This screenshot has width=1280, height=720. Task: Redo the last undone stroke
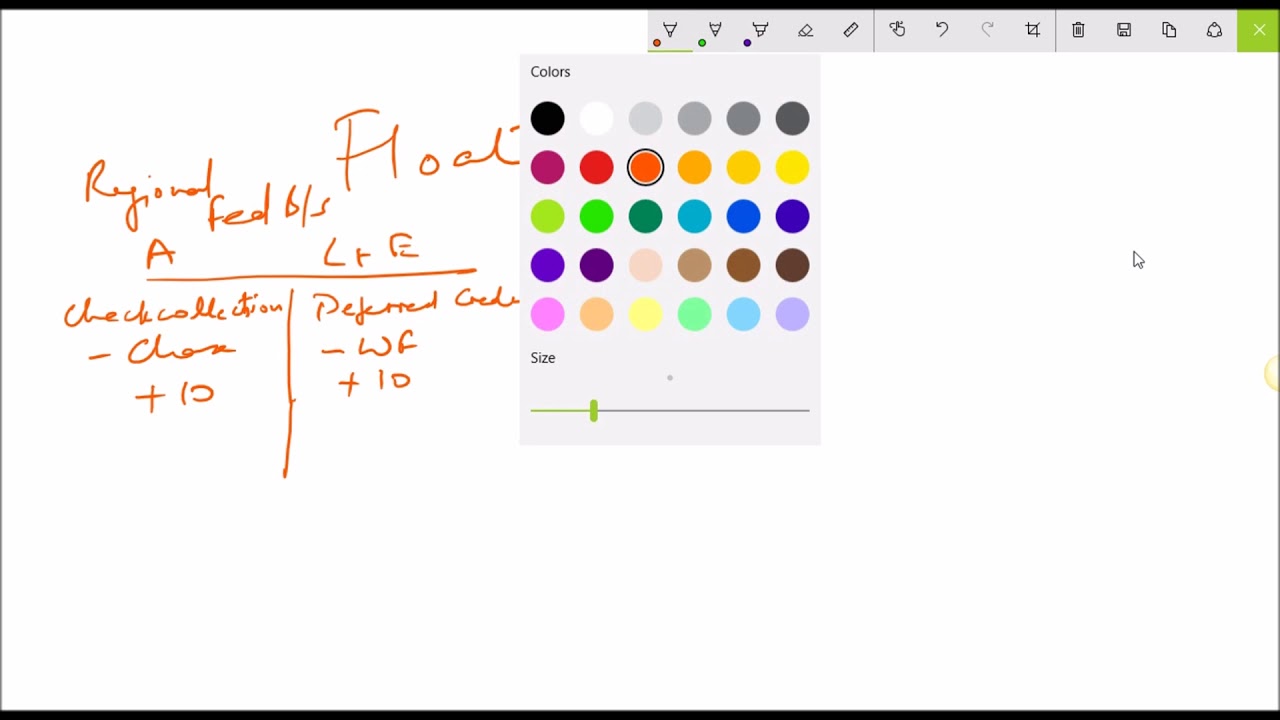pos(987,31)
